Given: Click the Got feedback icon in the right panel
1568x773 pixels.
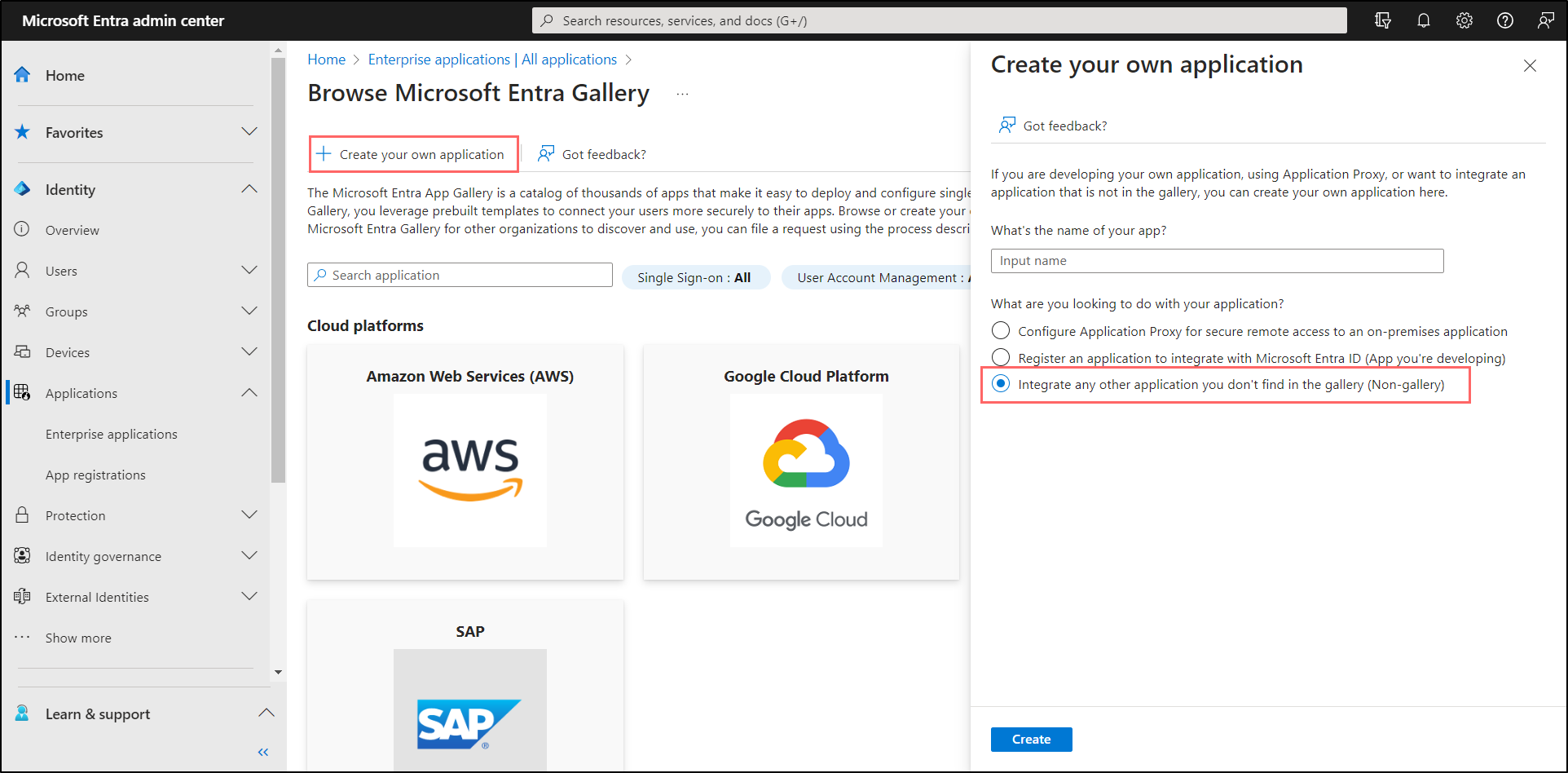Looking at the screenshot, I should (1007, 125).
